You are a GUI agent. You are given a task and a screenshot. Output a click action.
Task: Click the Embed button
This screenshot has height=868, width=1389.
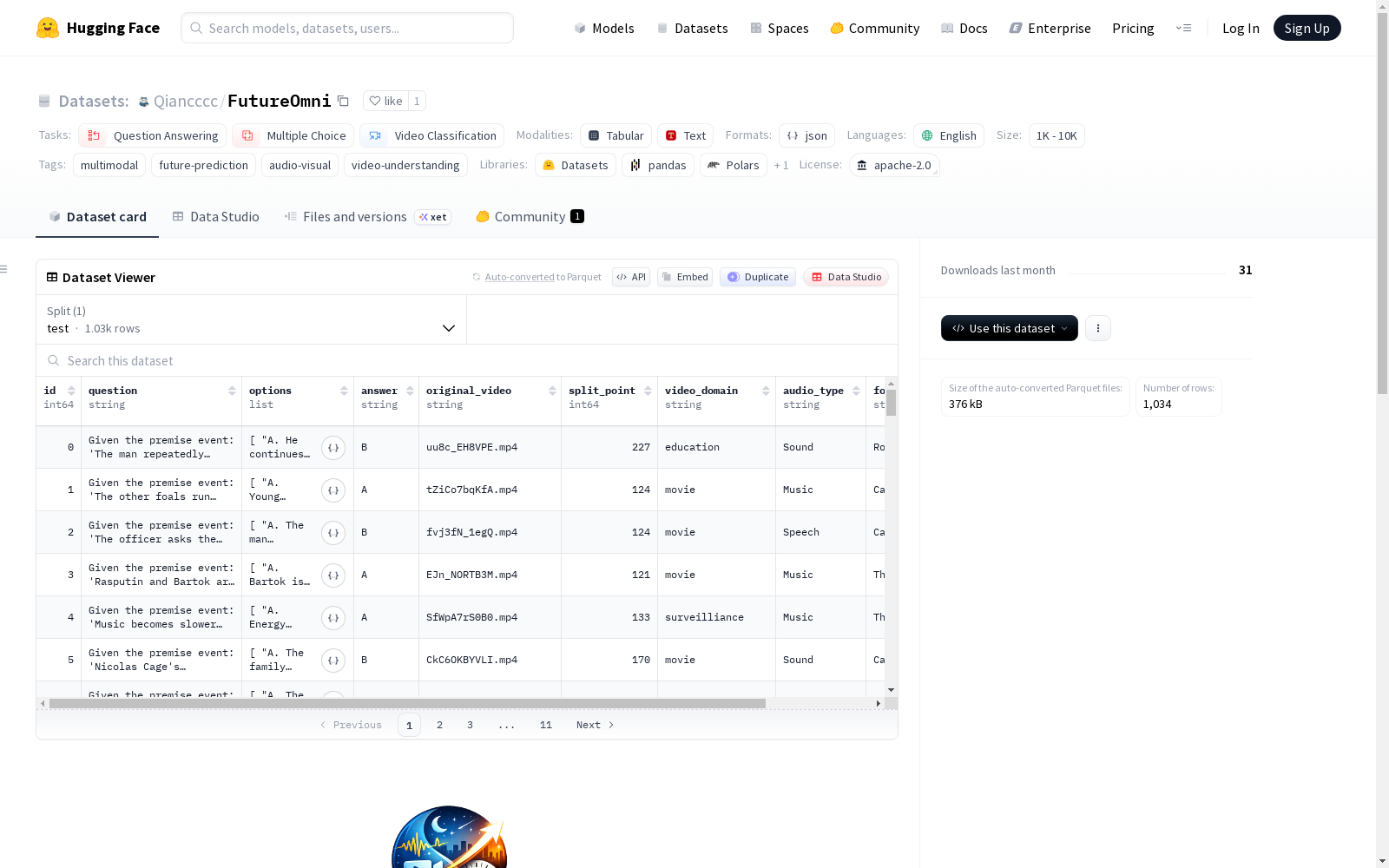click(685, 277)
